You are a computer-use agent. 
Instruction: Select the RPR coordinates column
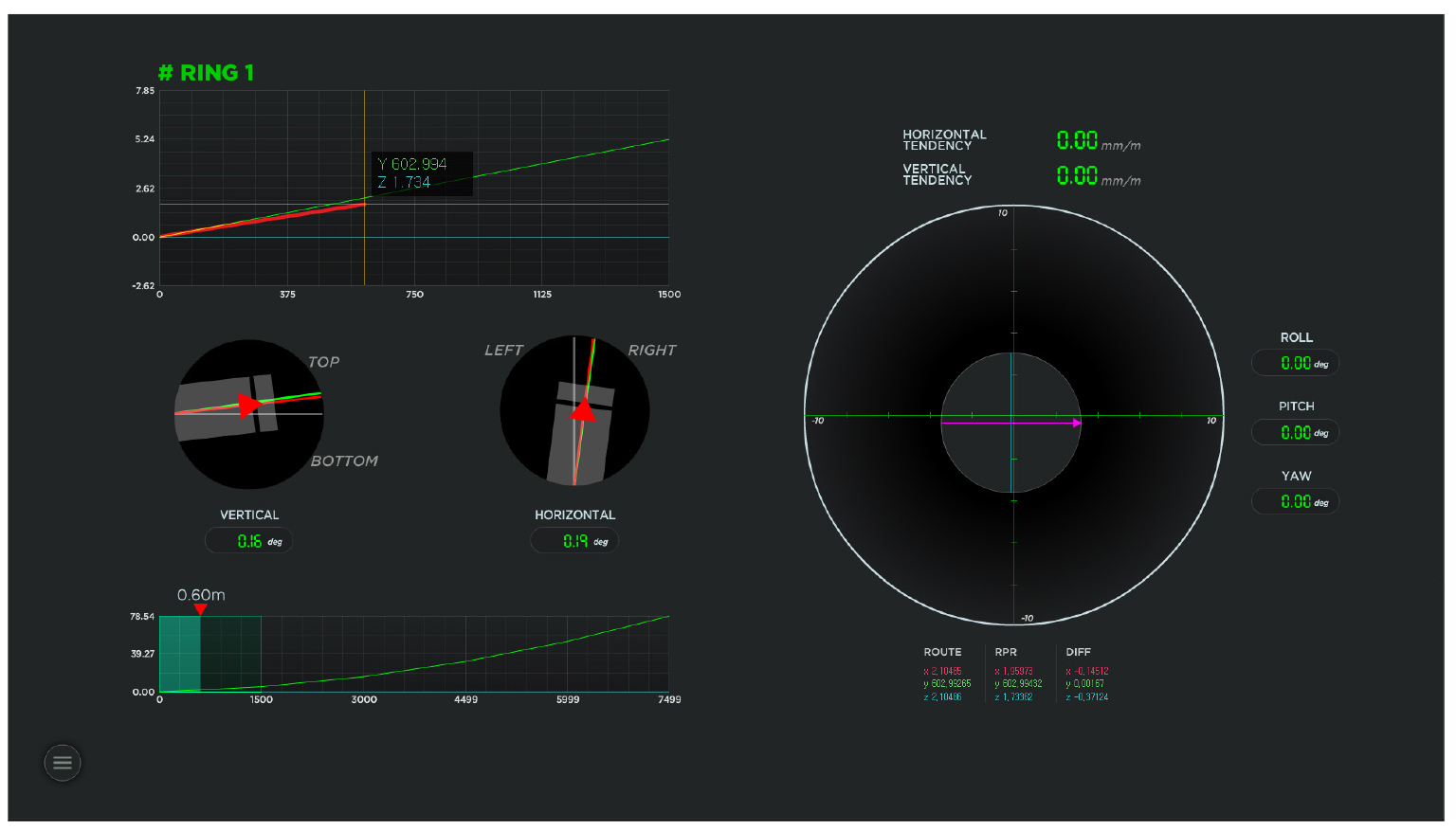(1017, 683)
